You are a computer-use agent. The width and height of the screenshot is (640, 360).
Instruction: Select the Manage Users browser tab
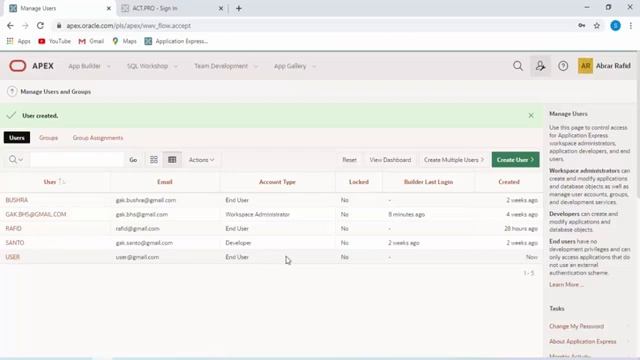tap(59, 8)
